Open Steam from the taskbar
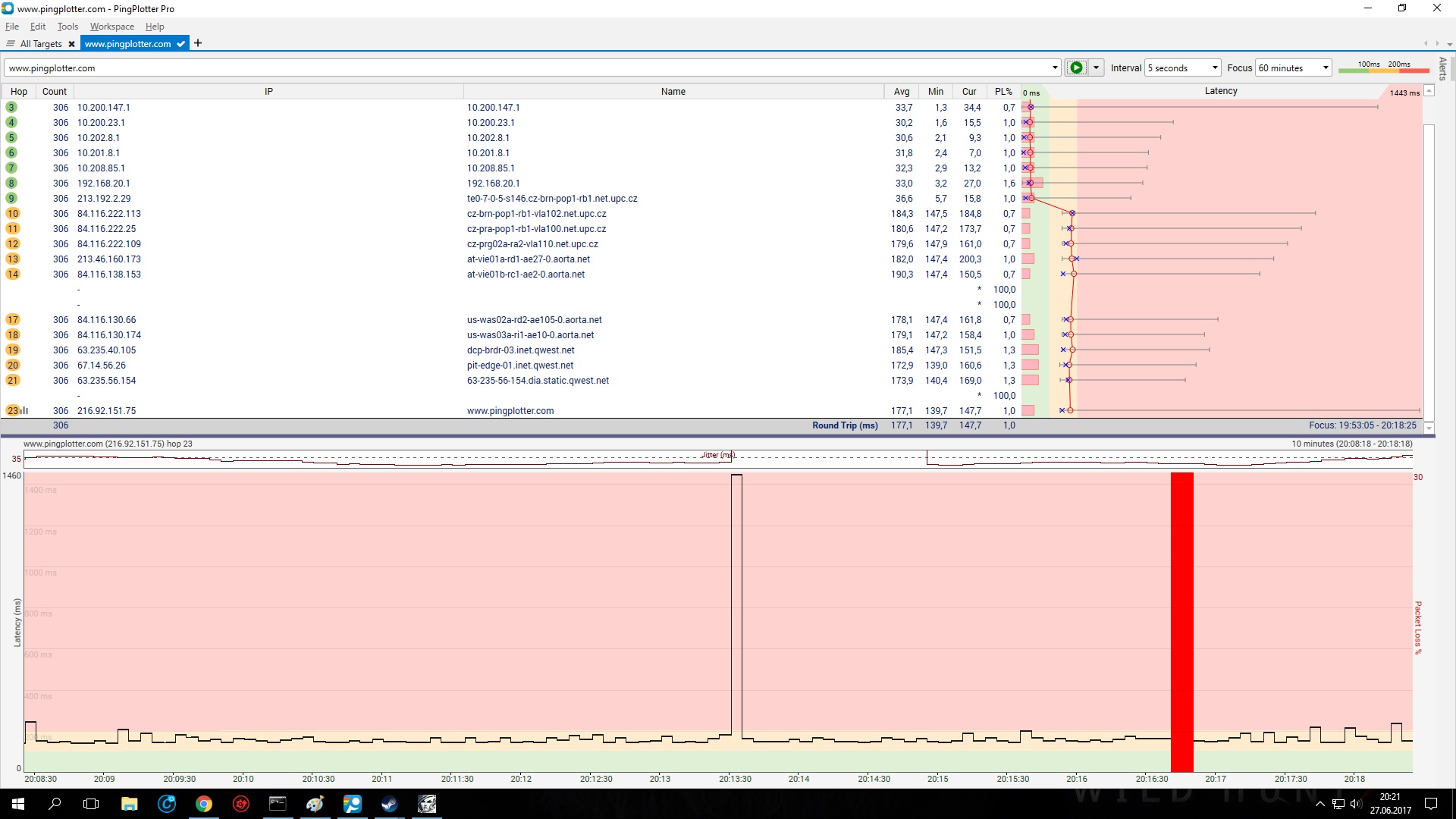This screenshot has height=819, width=1456. click(390, 804)
